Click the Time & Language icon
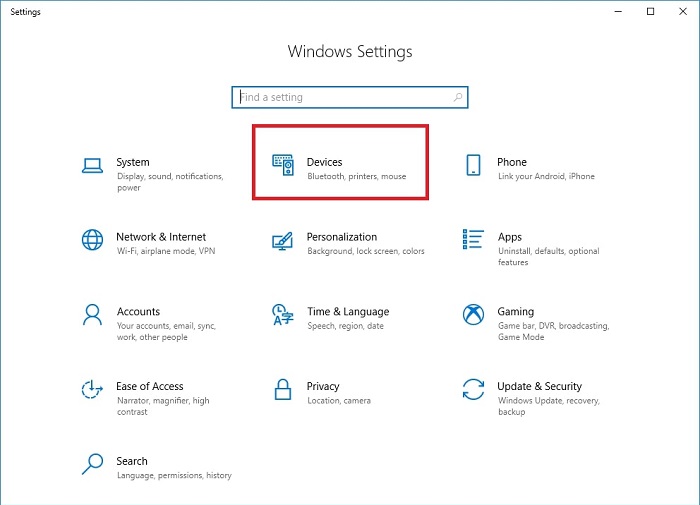Image resolution: width=700 pixels, height=505 pixels. tap(283, 315)
